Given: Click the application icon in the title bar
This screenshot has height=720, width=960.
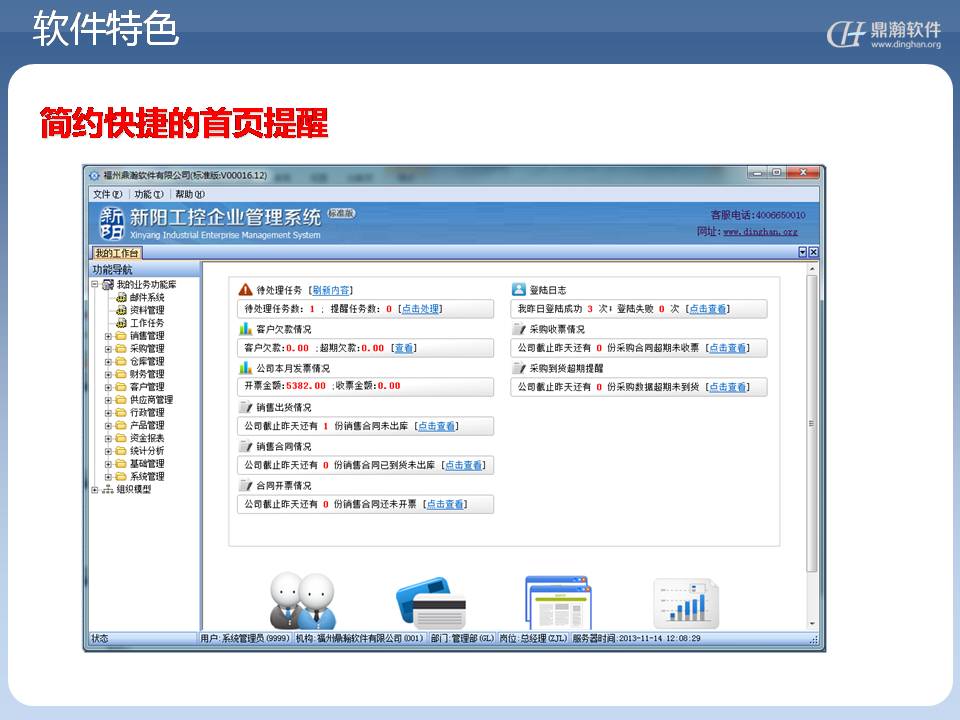Looking at the screenshot, I should (94, 176).
